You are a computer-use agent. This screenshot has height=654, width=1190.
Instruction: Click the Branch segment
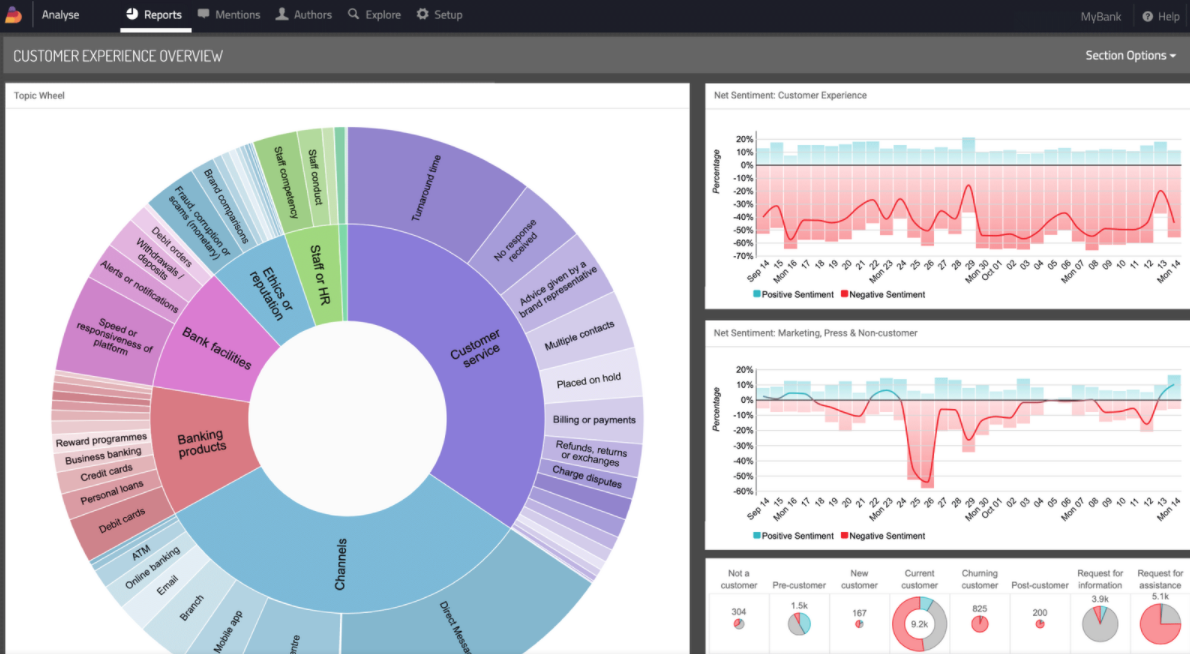click(x=191, y=608)
